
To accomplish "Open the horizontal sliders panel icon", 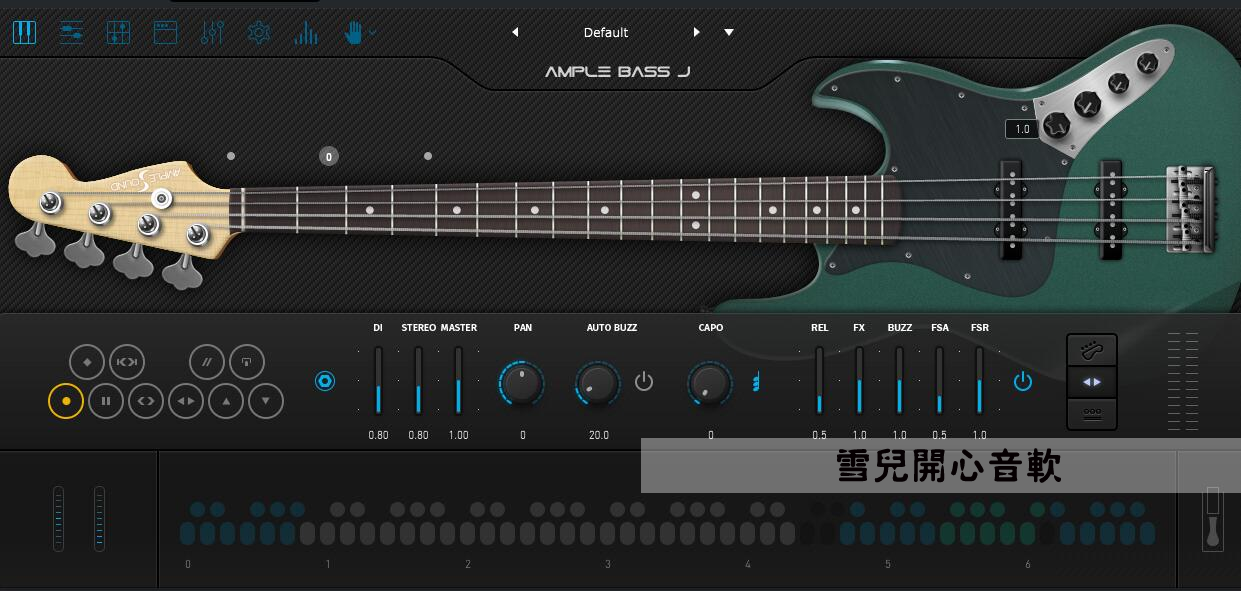I will click(71, 33).
